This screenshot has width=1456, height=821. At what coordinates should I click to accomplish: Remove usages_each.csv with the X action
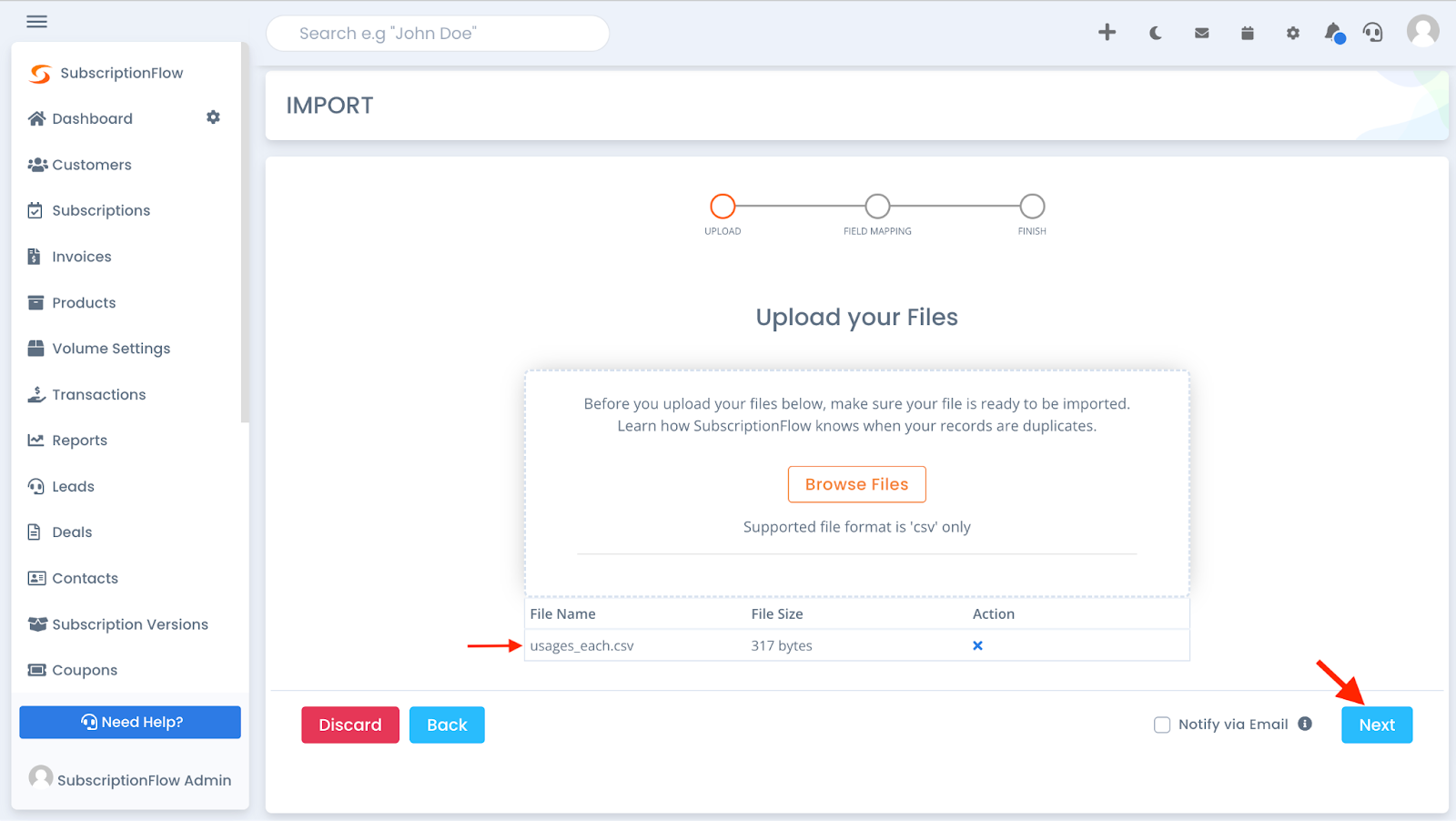(977, 645)
